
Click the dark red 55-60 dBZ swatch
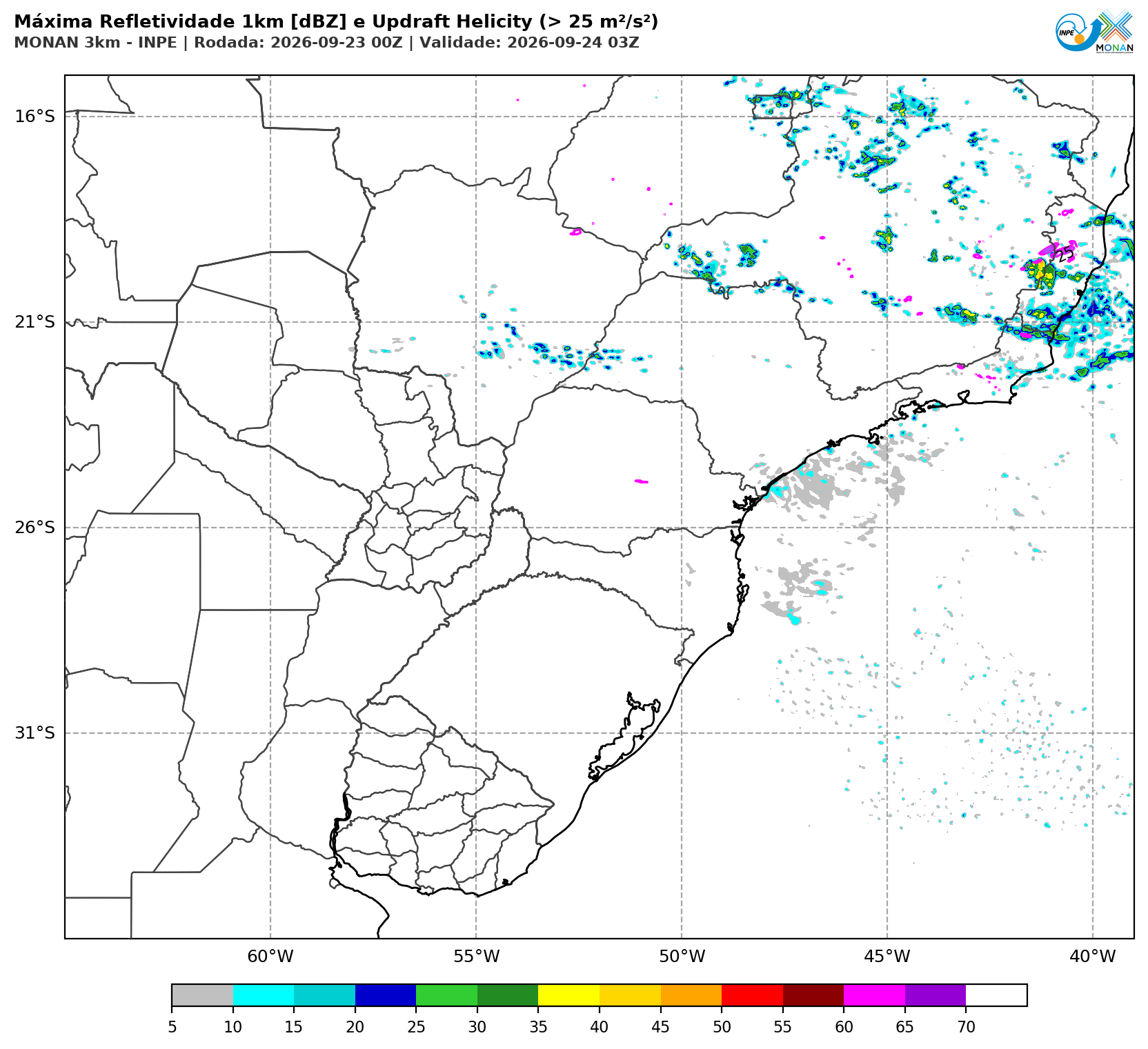pyautogui.click(x=813, y=995)
